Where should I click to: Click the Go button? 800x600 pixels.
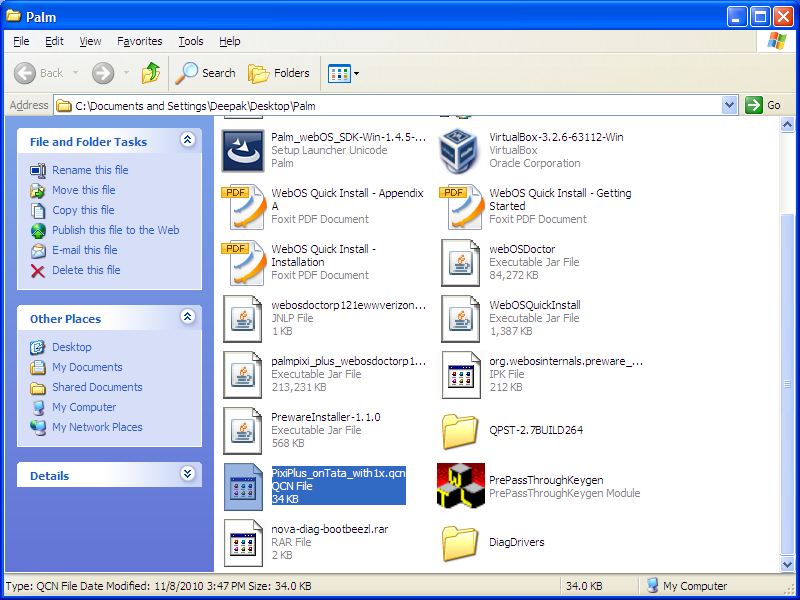tap(763, 105)
